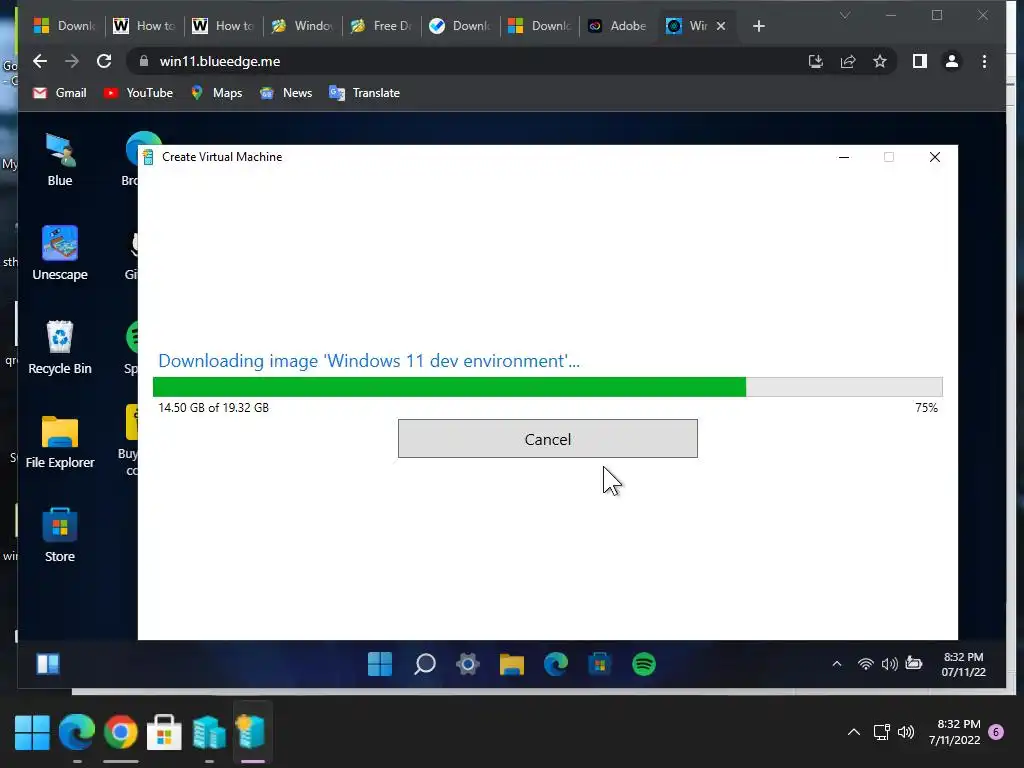
Task: Click Wi-Fi icon on inner taskbar
Action: click(x=865, y=664)
